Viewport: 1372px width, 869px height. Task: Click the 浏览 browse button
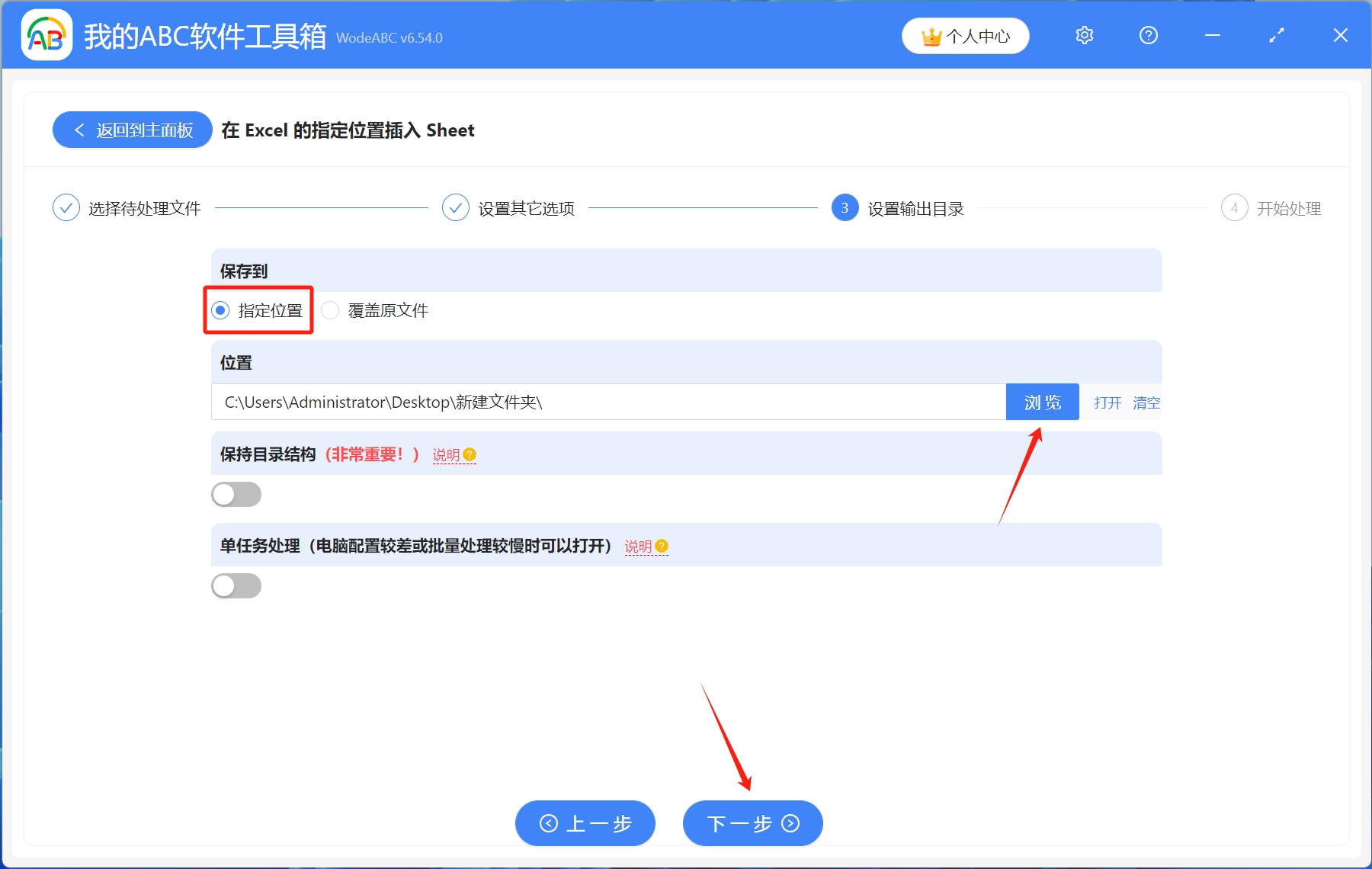pyautogui.click(x=1042, y=402)
